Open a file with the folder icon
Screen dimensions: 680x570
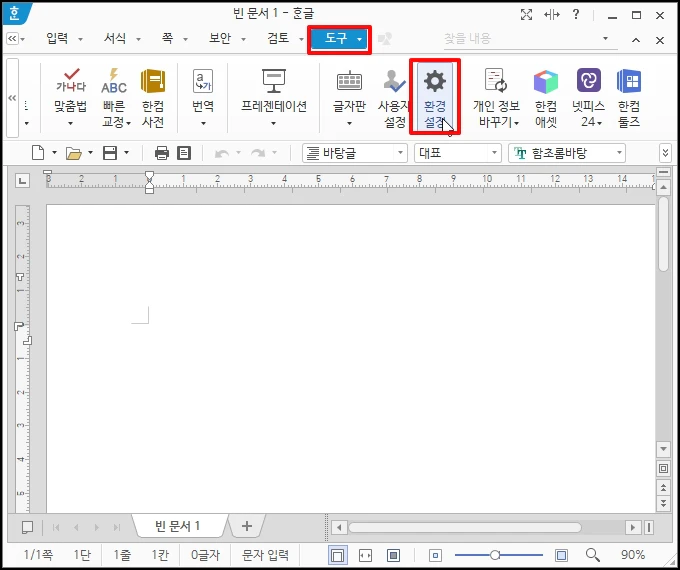tap(74, 153)
